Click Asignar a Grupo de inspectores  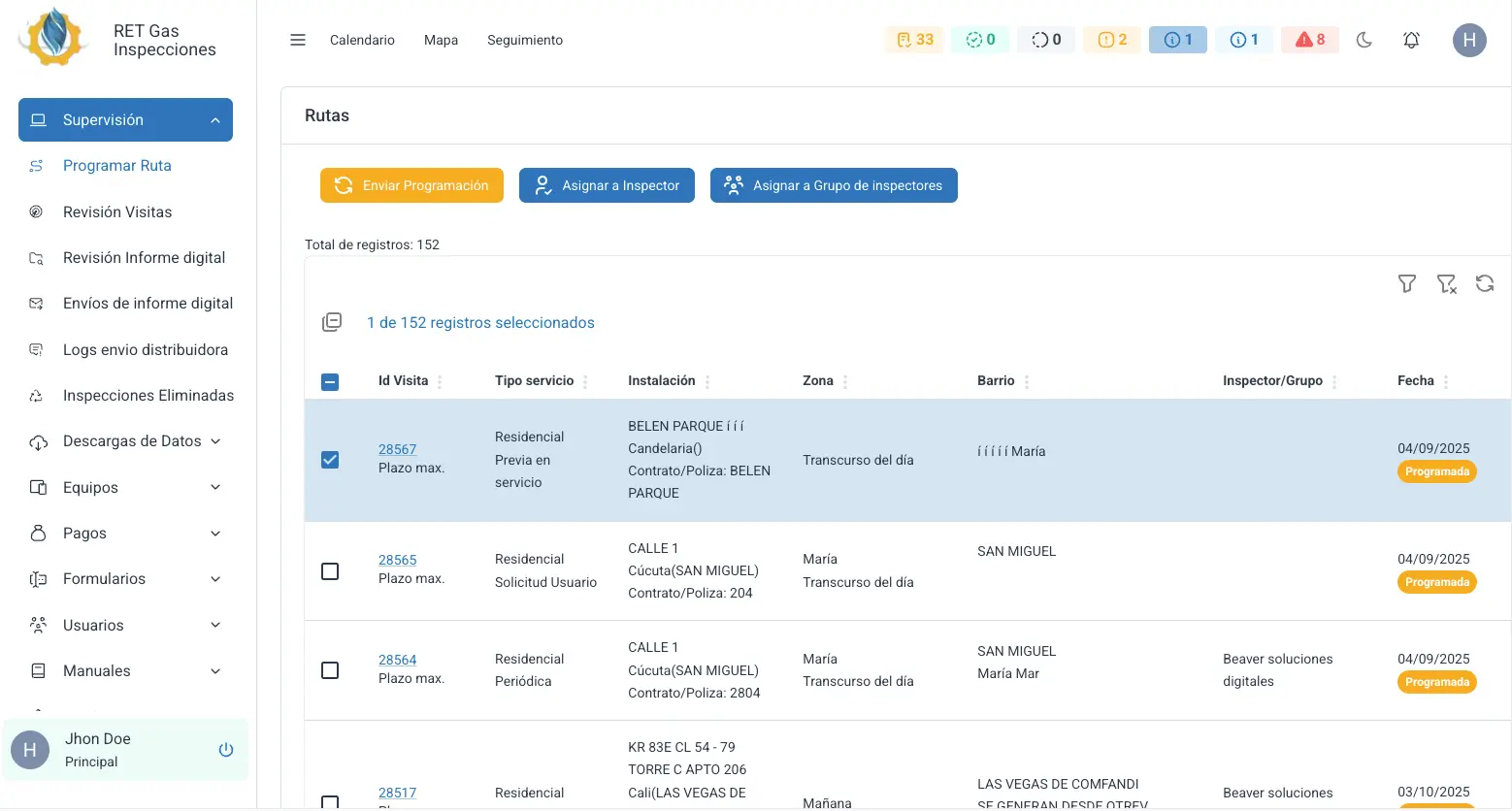click(834, 185)
